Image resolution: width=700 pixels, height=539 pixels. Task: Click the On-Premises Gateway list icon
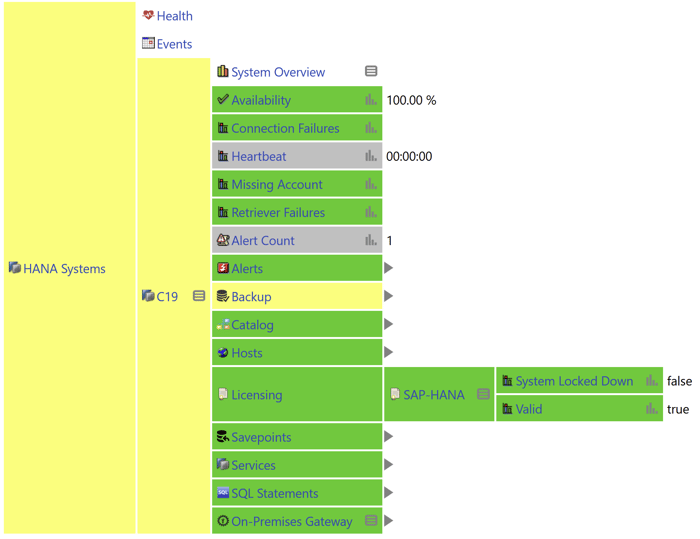tap(371, 521)
